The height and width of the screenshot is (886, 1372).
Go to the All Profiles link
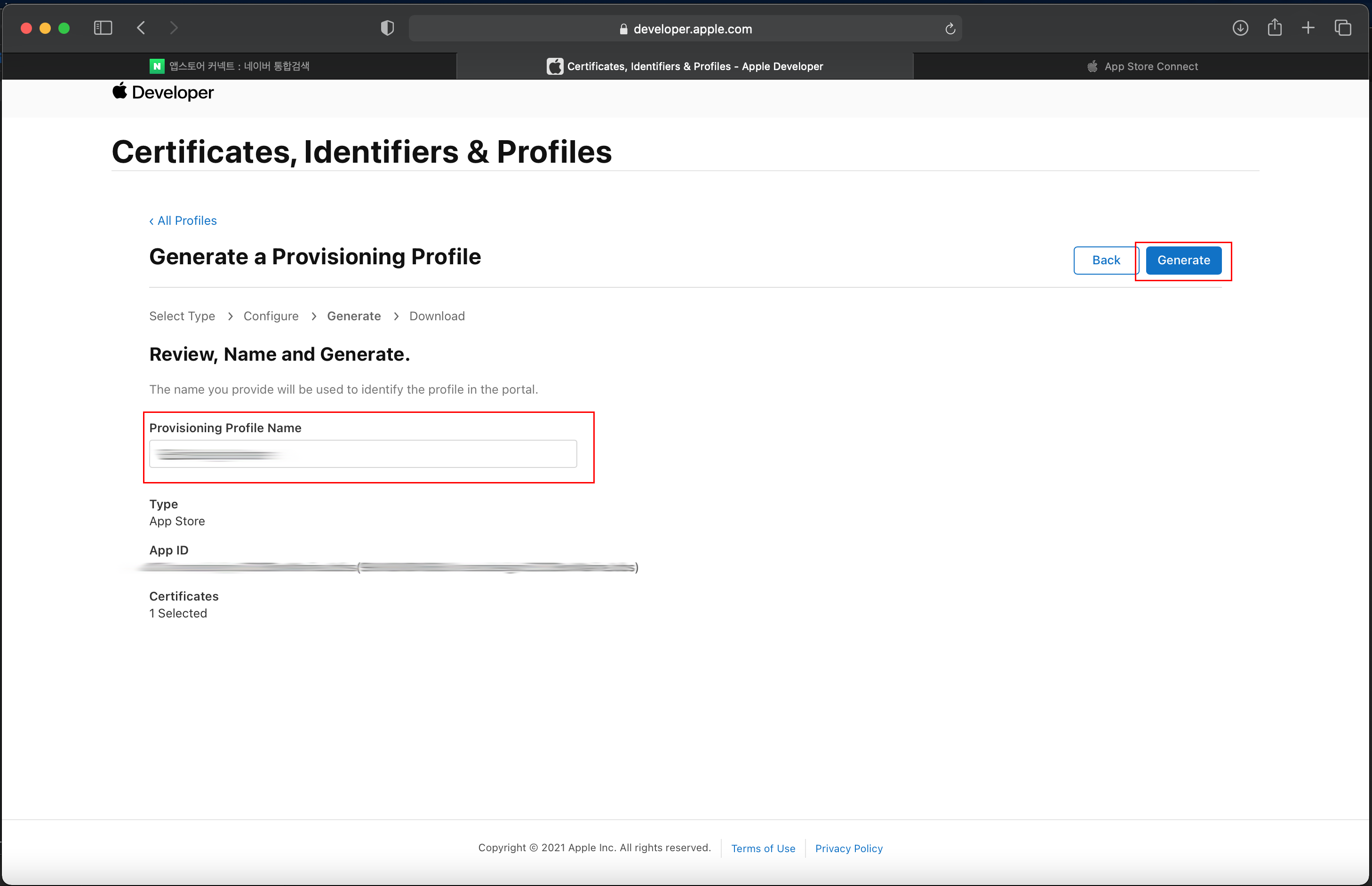[x=183, y=221]
